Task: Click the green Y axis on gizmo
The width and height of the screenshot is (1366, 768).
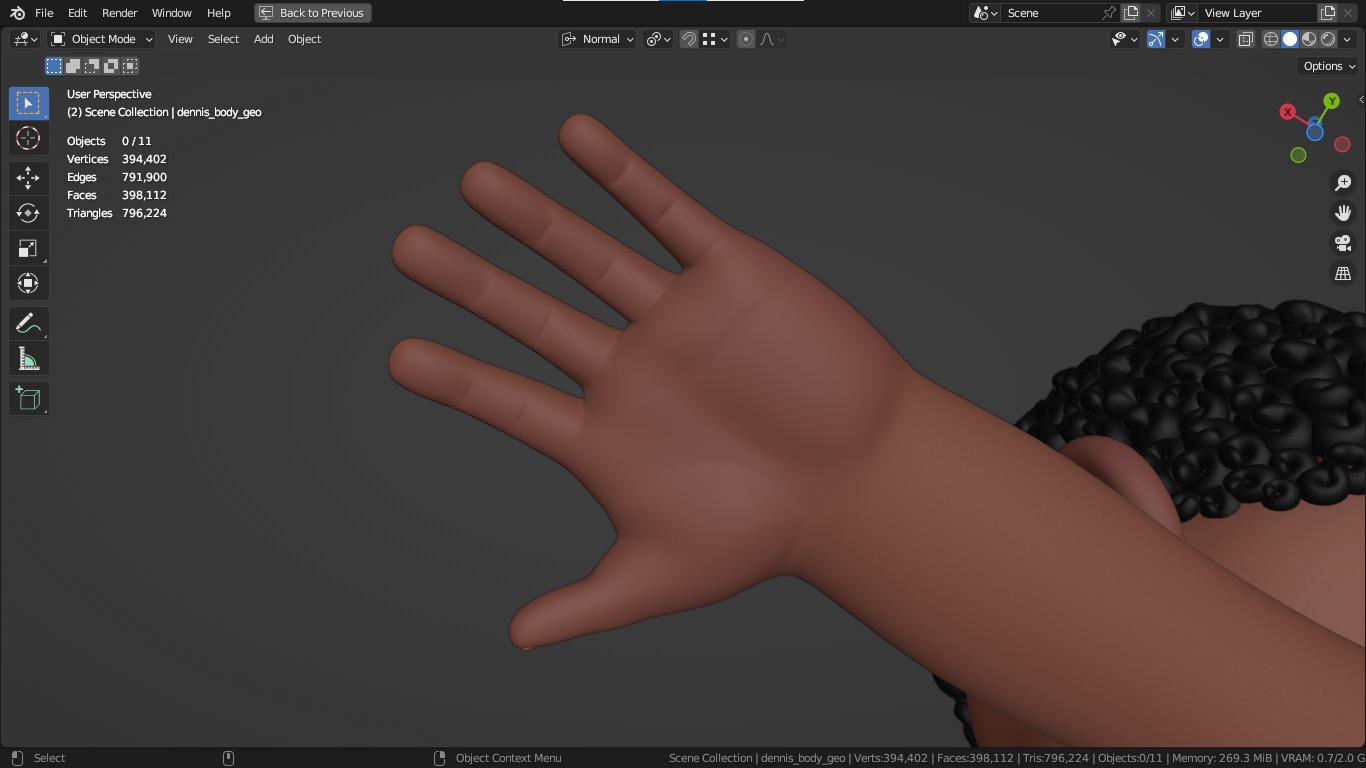Action: coord(1332,101)
